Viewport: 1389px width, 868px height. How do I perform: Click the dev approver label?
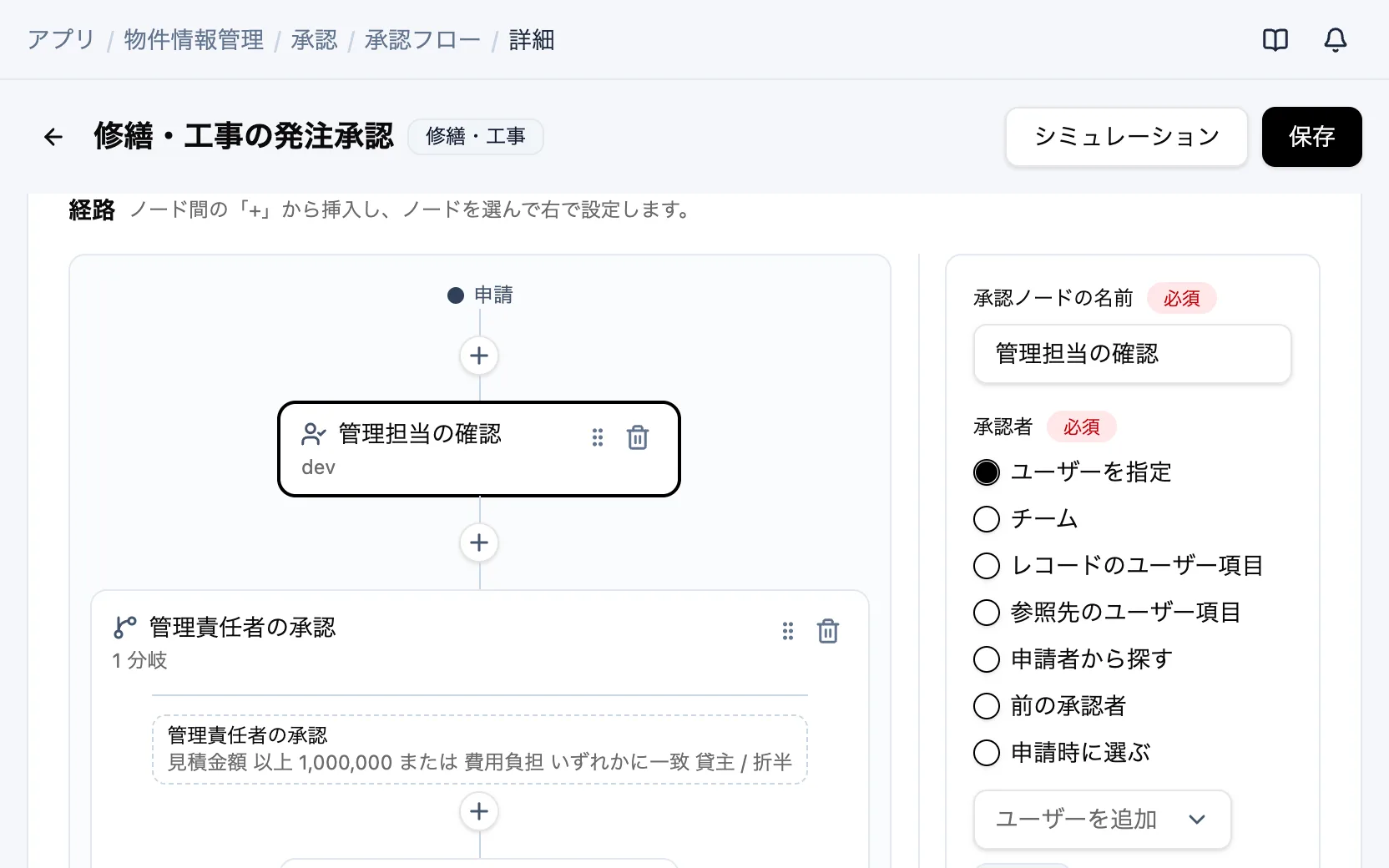point(318,467)
